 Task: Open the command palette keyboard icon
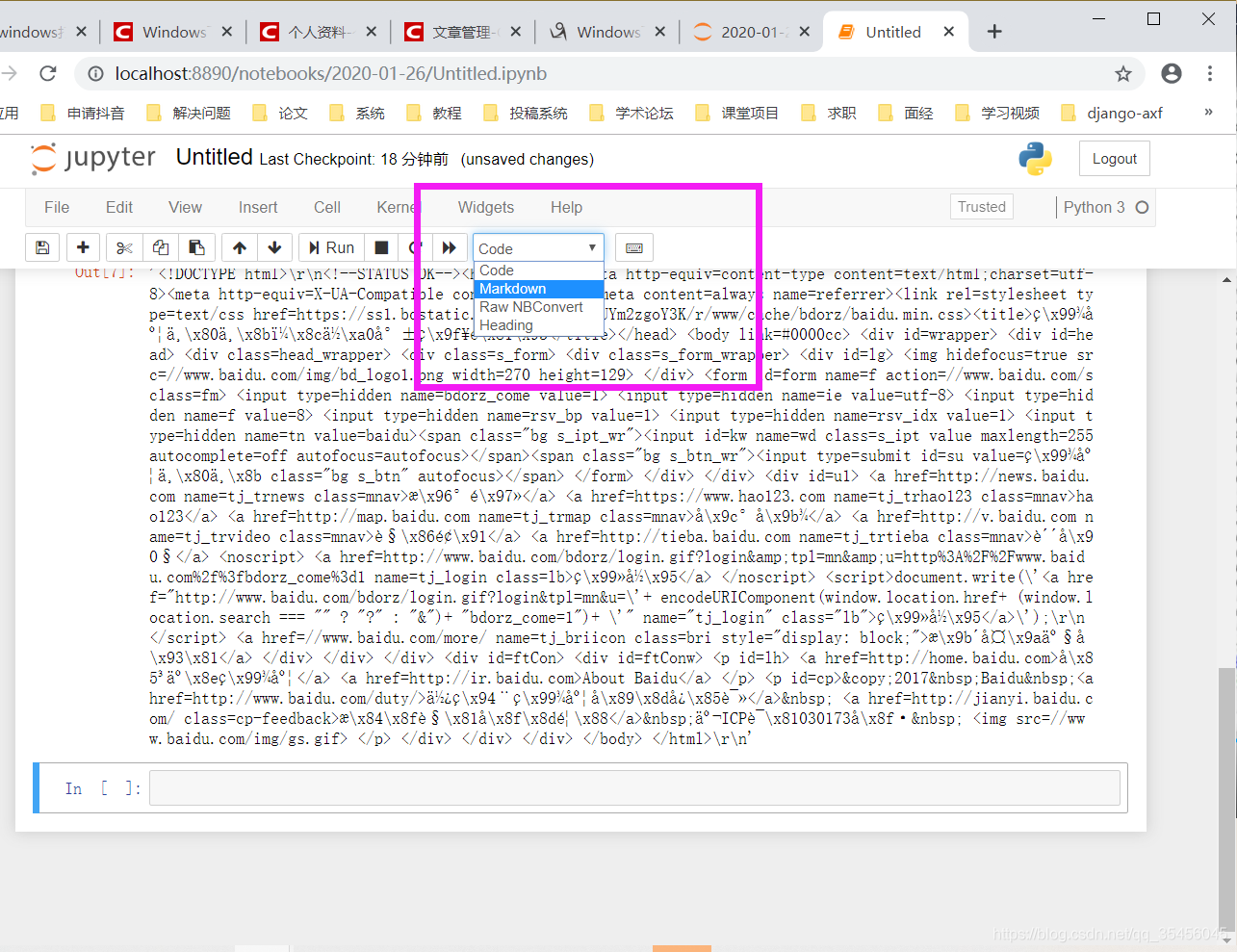tap(634, 247)
